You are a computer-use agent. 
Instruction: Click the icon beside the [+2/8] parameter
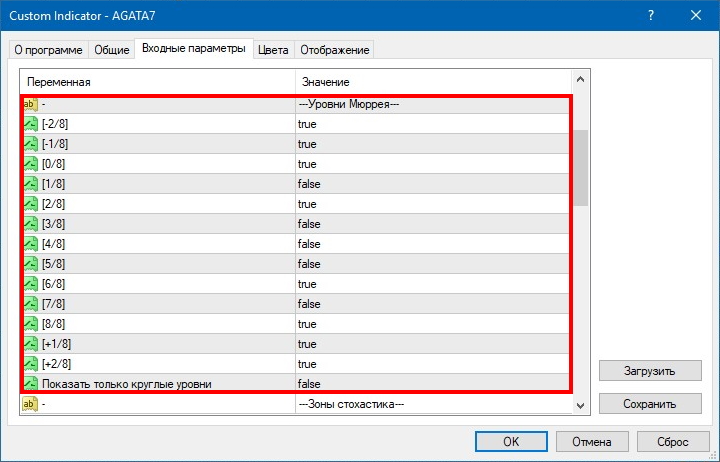point(30,364)
